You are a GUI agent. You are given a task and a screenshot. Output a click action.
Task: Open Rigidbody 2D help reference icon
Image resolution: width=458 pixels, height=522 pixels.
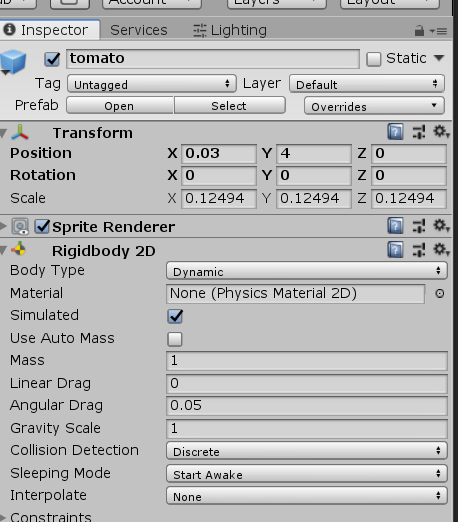tap(395, 250)
